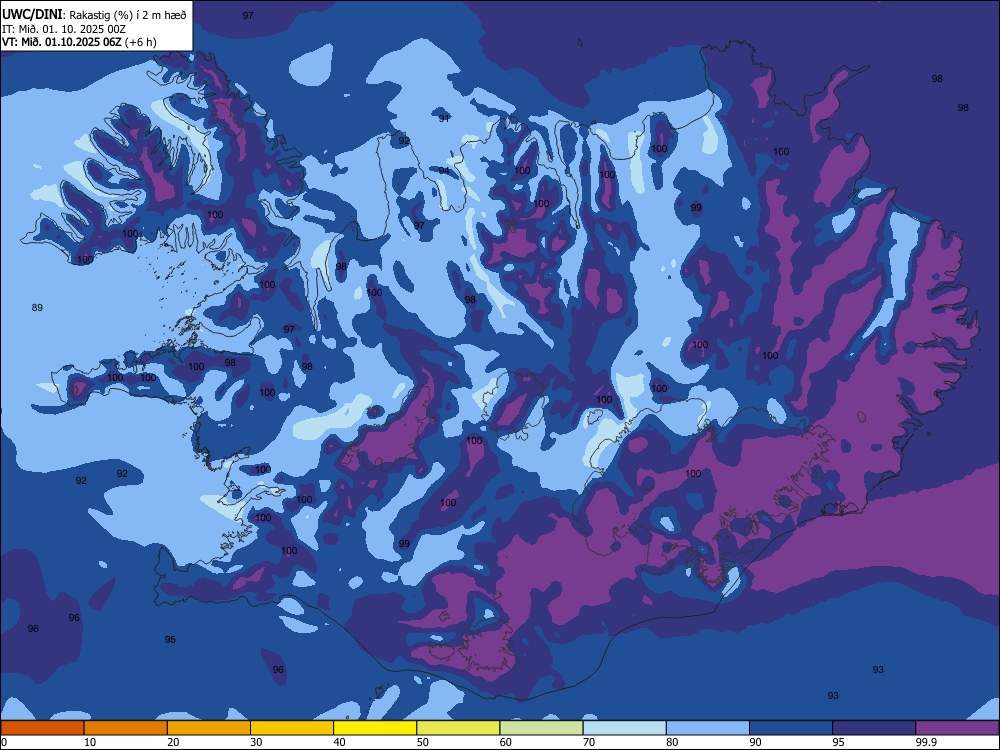Viewport: 1000px width, 750px height.
Task: Pick the pale yellow-green 50–60 legend swatch
Action: point(459,728)
